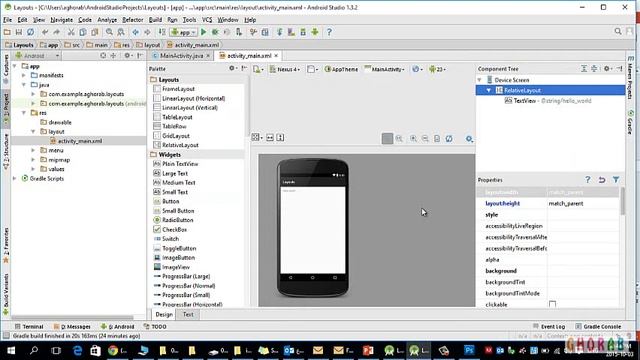
Task: Expand layout height toggle in preview toolbar
Action: tap(280, 138)
